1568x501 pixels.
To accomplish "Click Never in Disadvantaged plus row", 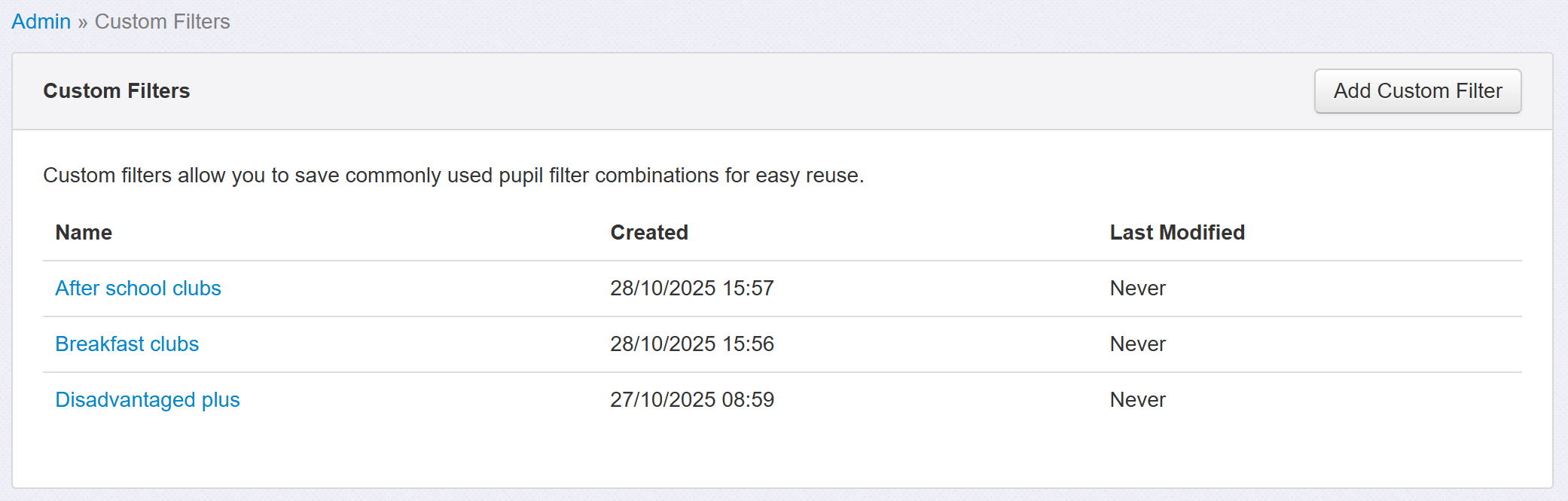I will (x=1137, y=400).
